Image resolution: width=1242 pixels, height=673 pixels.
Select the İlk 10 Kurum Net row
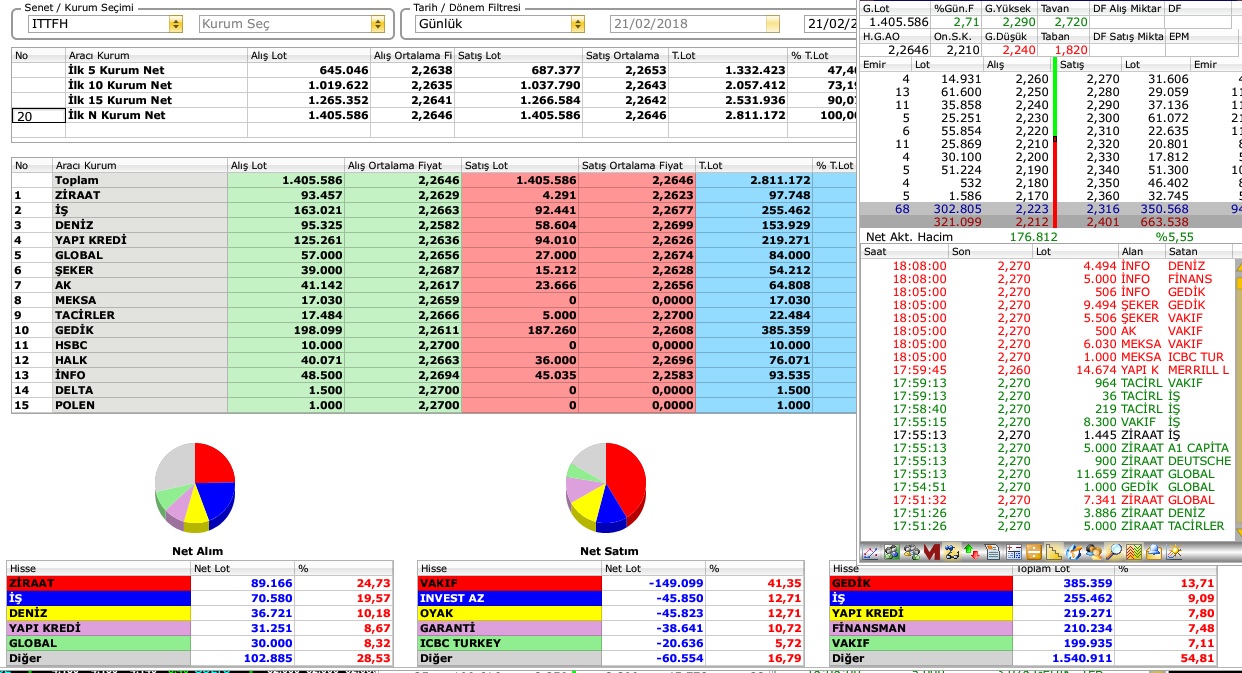434,86
